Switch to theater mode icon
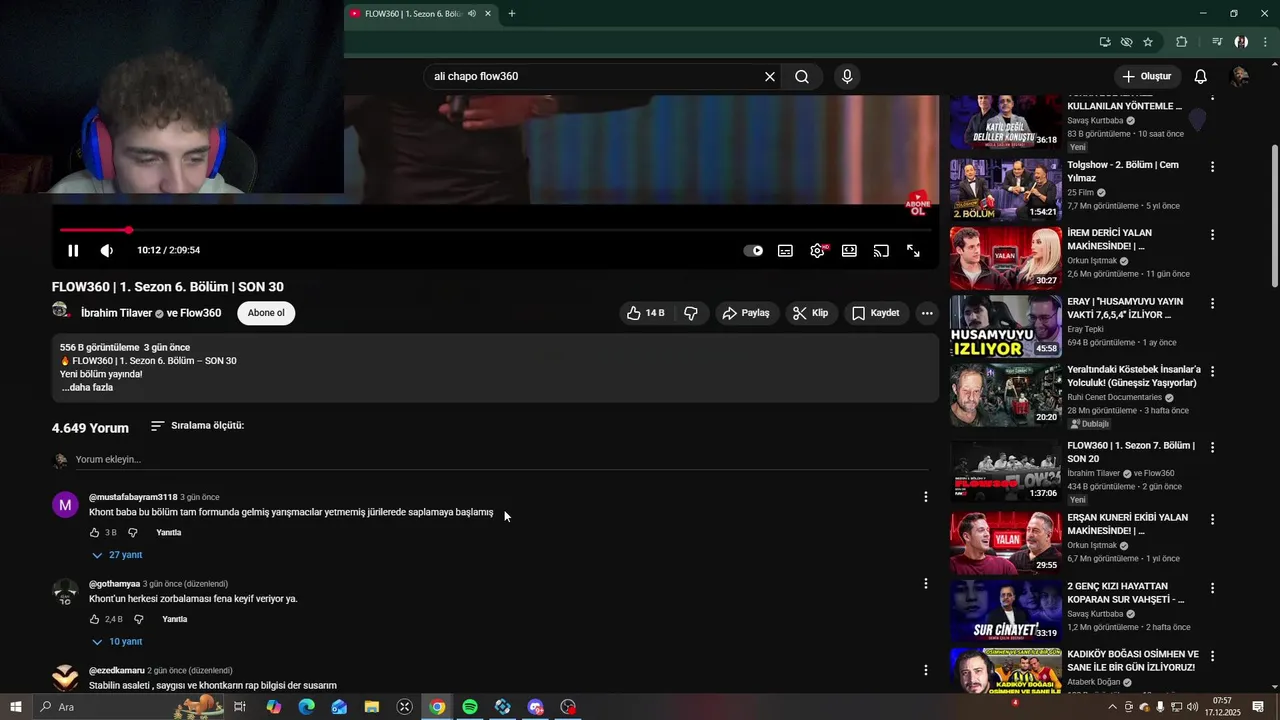 tap(849, 251)
